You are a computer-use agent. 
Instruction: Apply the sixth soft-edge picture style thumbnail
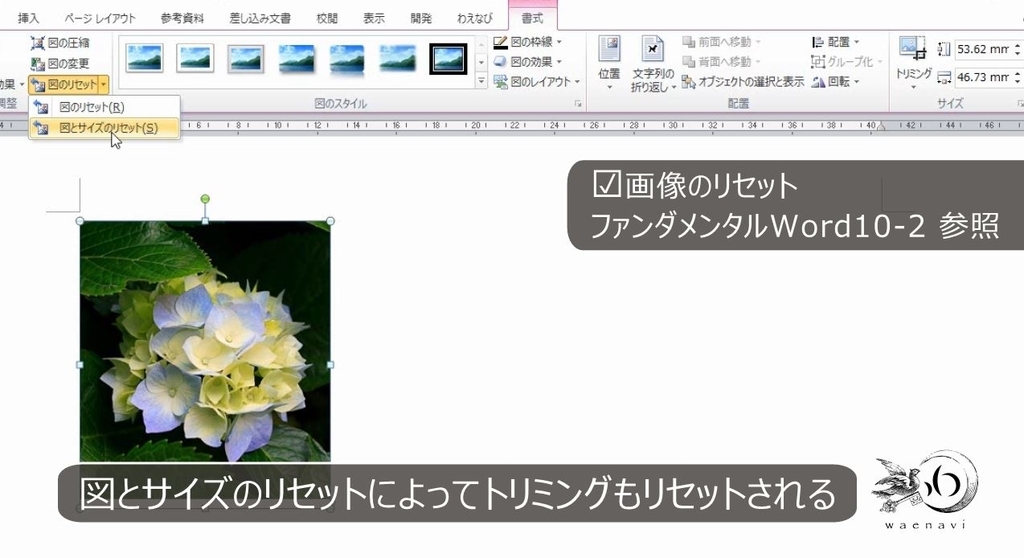(398, 58)
